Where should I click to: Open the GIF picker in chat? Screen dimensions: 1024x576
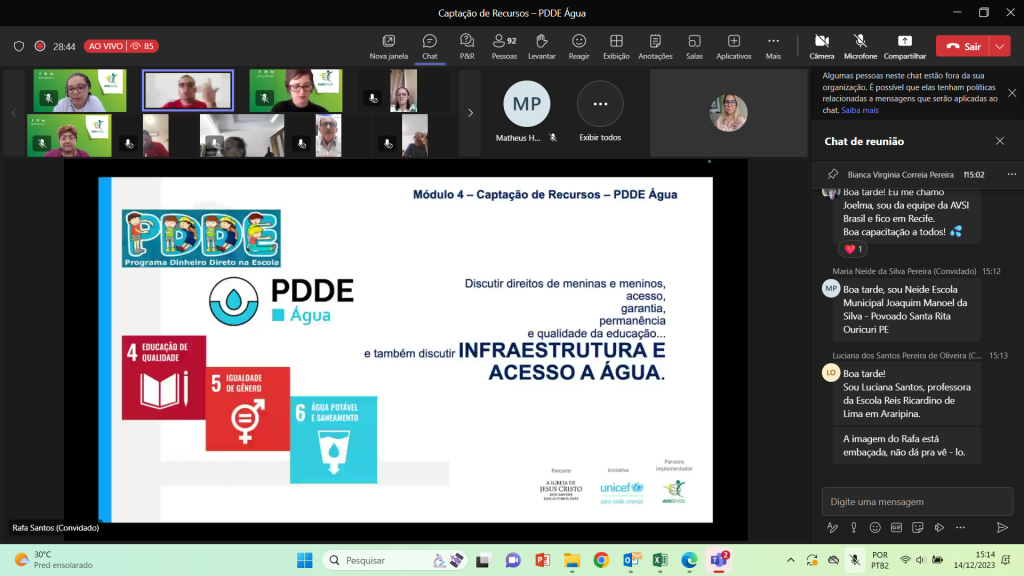[x=896, y=528]
